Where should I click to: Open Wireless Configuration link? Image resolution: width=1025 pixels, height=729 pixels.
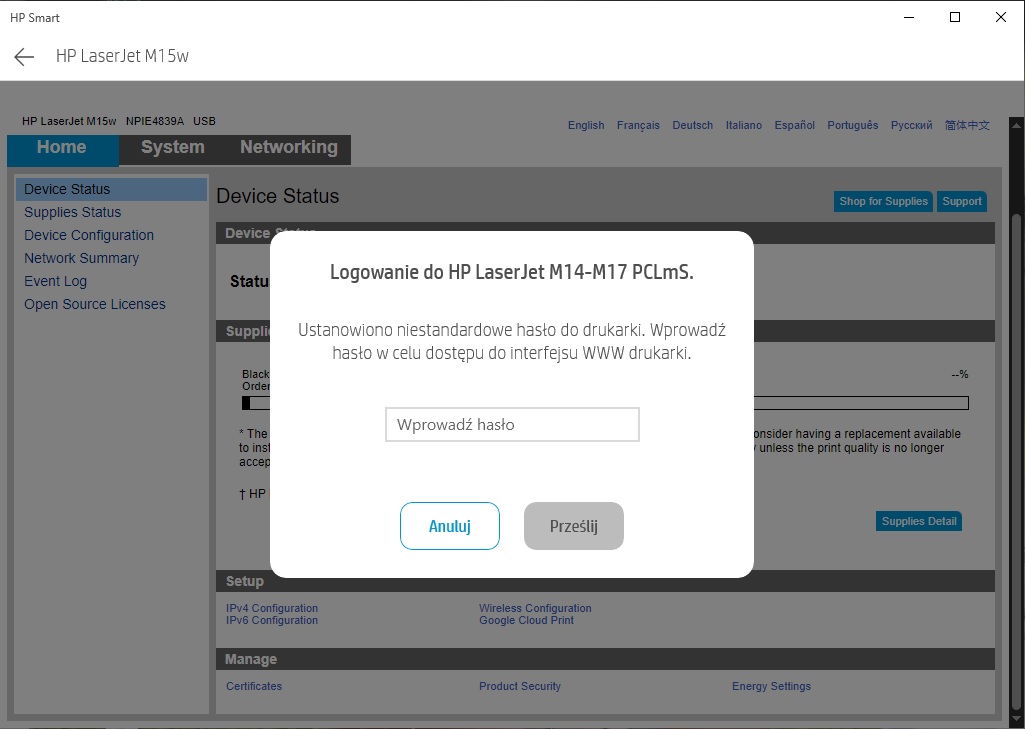(x=535, y=608)
